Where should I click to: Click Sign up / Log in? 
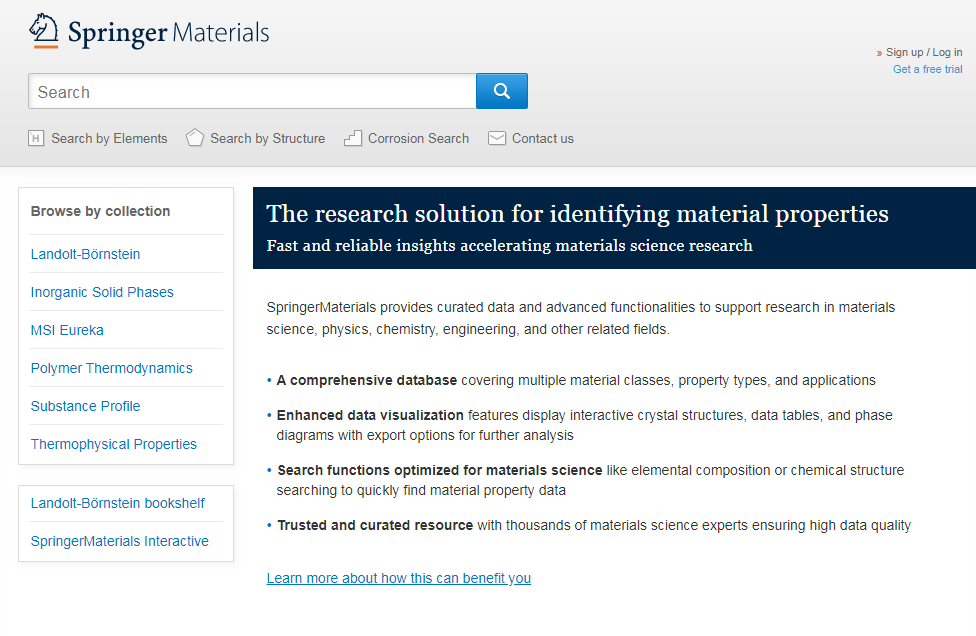(x=924, y=52)
